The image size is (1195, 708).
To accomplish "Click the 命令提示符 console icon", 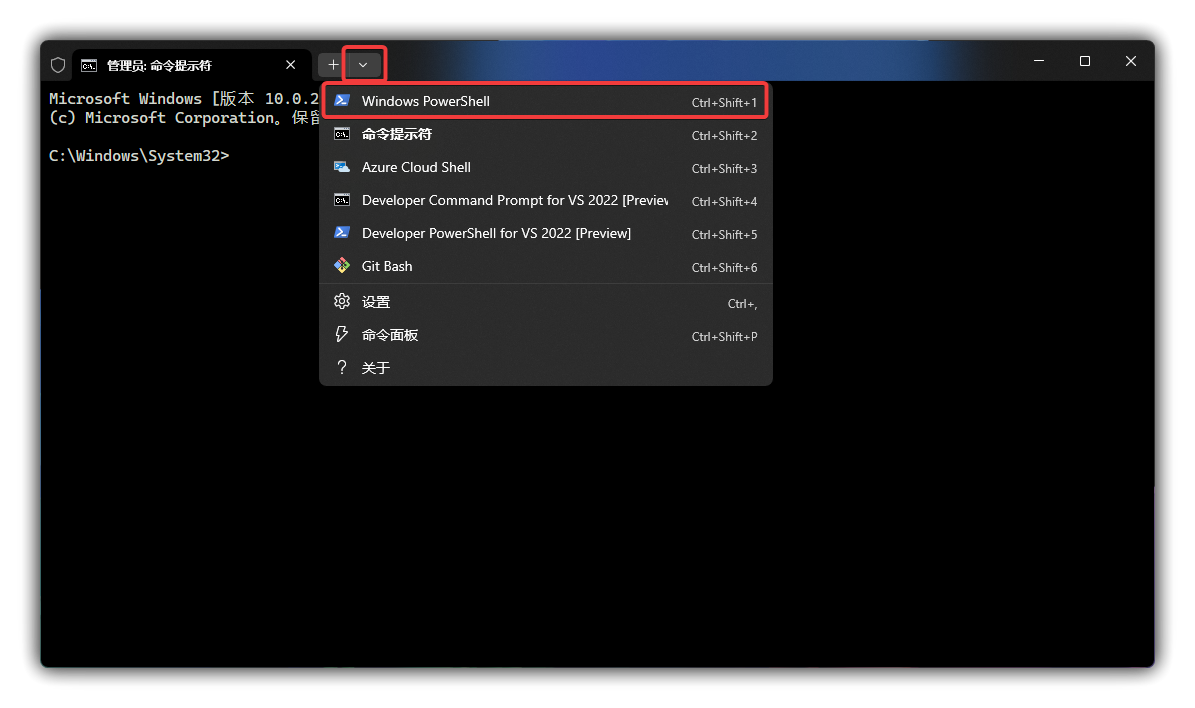I will point(342,134).
